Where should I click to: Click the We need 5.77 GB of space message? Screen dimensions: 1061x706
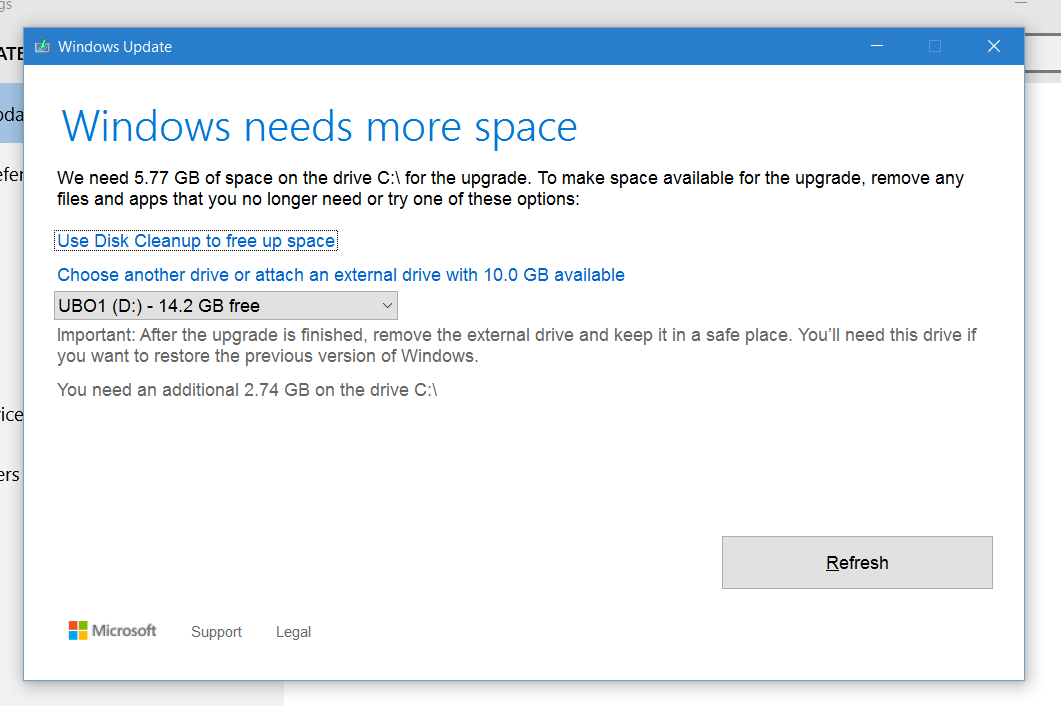[x=510, y=188]
